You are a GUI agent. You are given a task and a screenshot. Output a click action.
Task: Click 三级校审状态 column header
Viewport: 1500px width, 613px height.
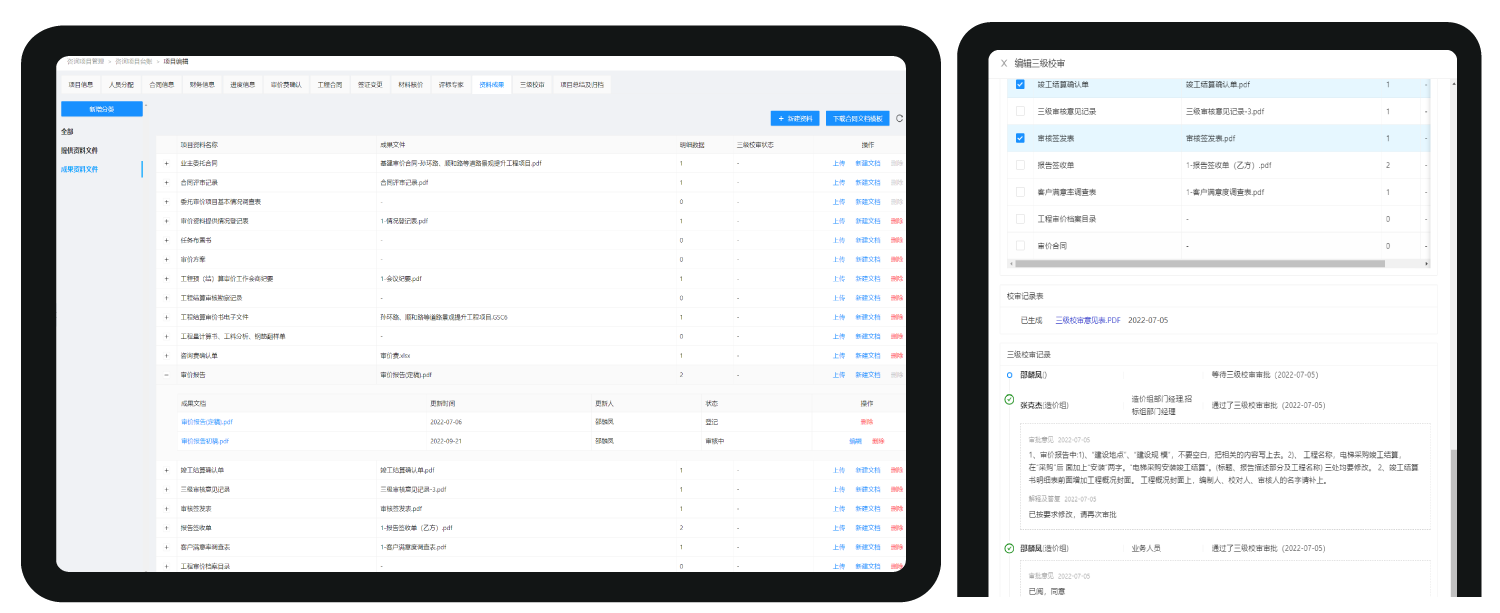click(755, 144)
